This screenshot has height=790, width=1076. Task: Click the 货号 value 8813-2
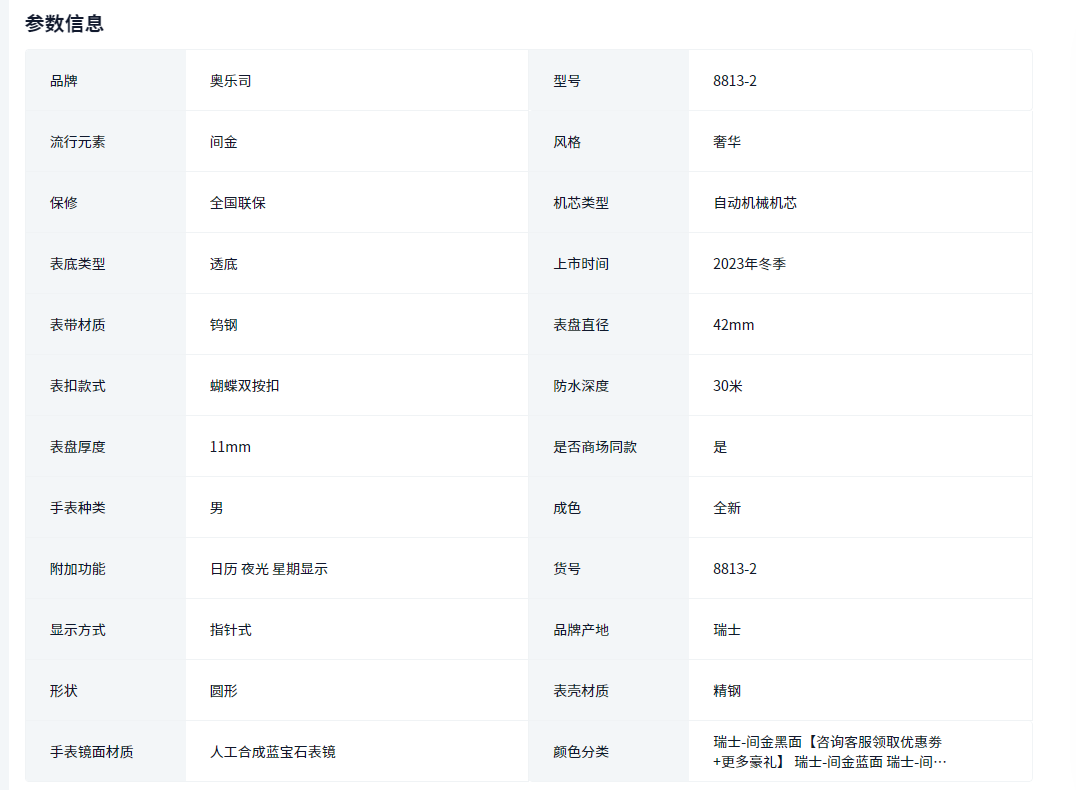(x=735, y=569)
